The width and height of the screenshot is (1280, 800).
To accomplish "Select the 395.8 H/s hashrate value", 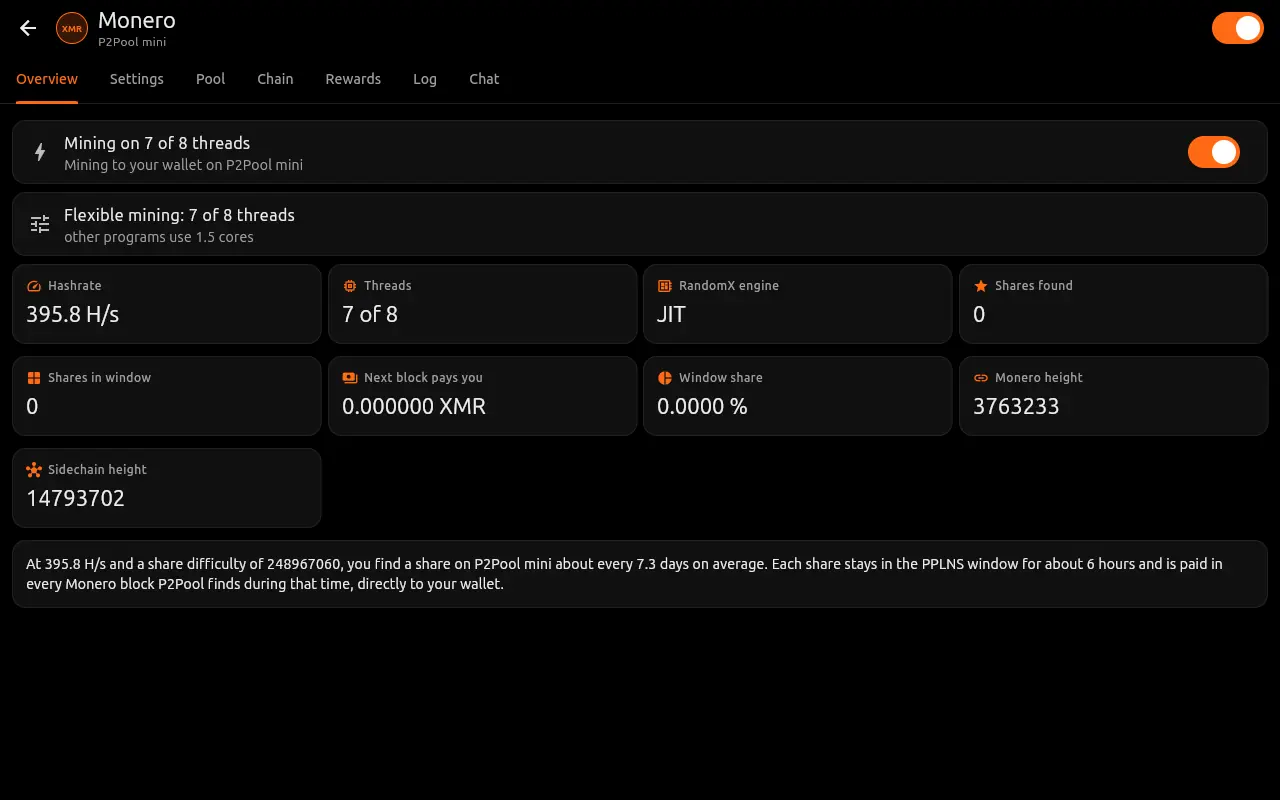I will (x=72, y=314).
